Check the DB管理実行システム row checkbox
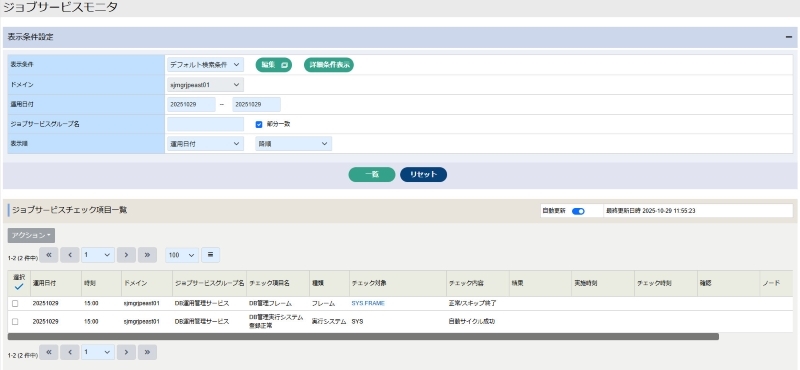 click(x=15, y=322)
